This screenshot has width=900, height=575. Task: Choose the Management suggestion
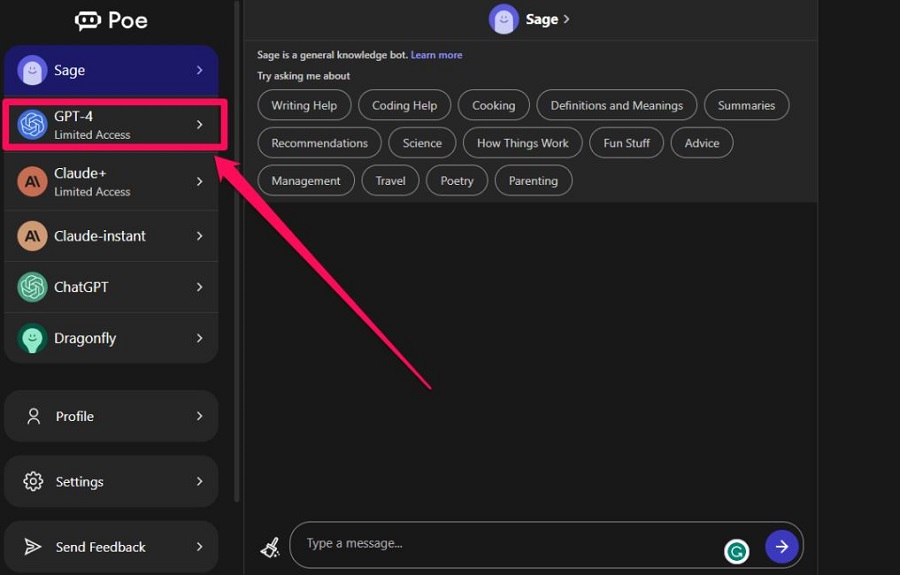pos(306,181)
